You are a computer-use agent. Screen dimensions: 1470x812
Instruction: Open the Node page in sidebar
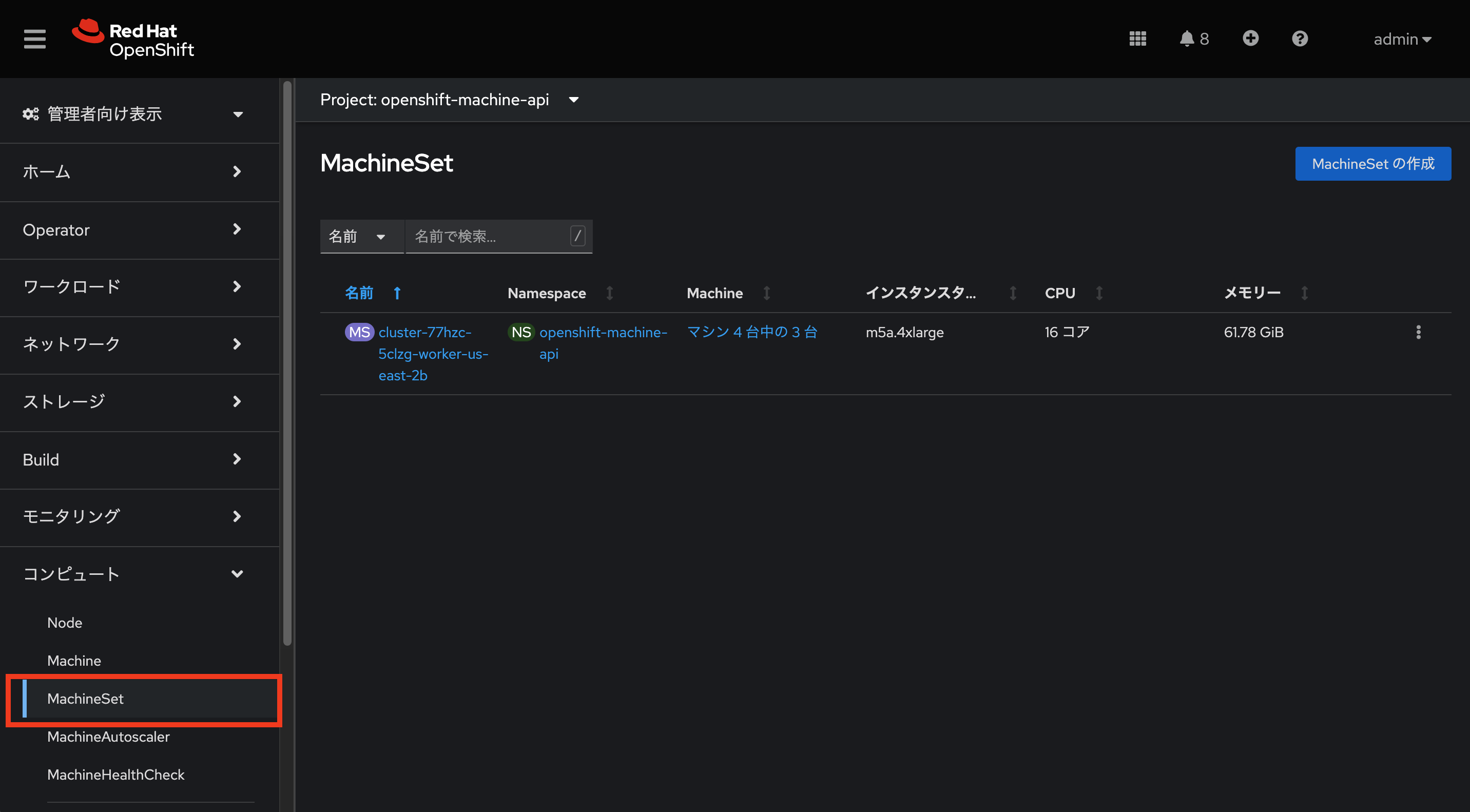[x=65, y=623]
